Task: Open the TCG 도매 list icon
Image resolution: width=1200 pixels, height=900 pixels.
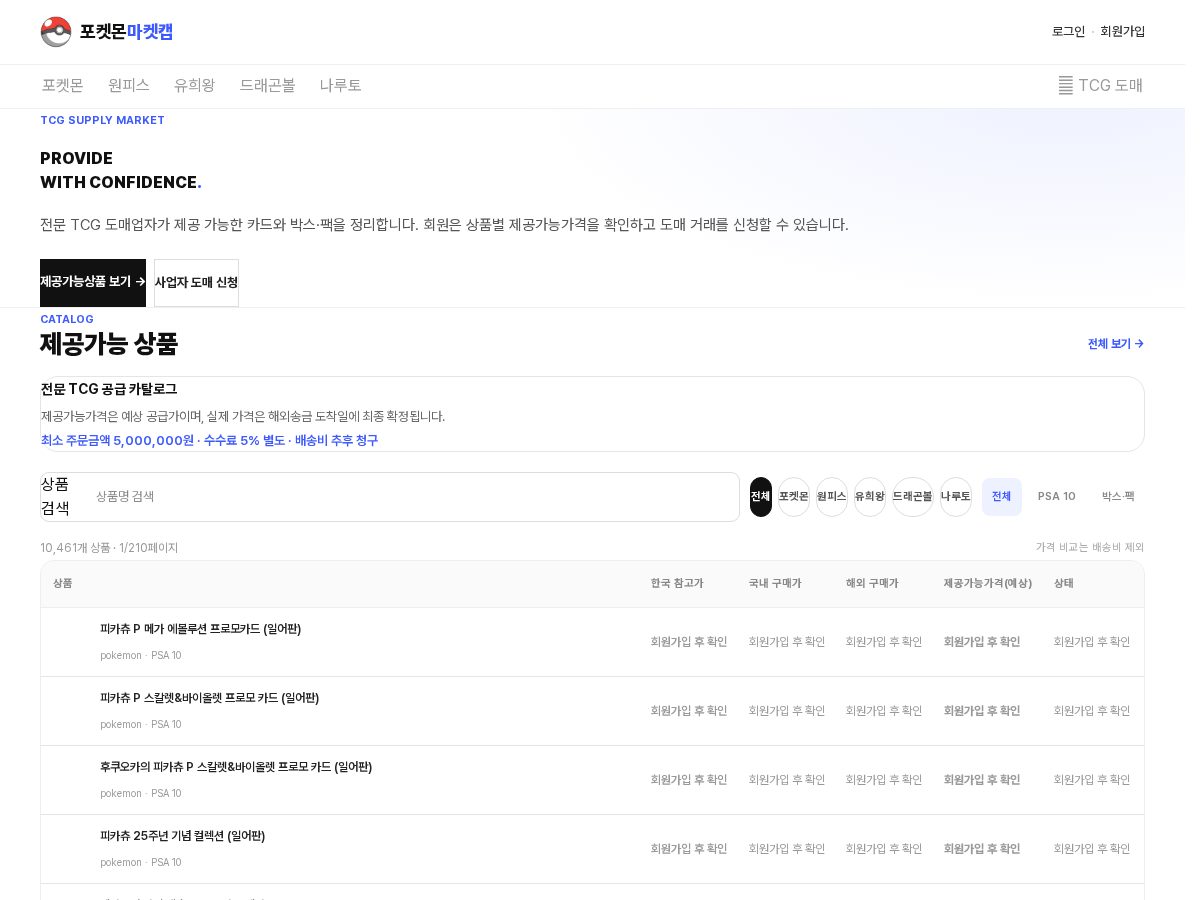Action: pos(1066,86)
